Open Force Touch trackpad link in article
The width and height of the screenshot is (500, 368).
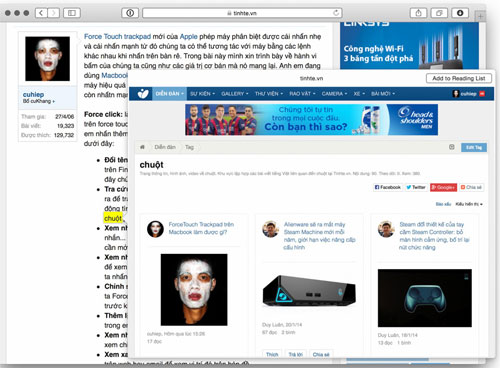117,36
